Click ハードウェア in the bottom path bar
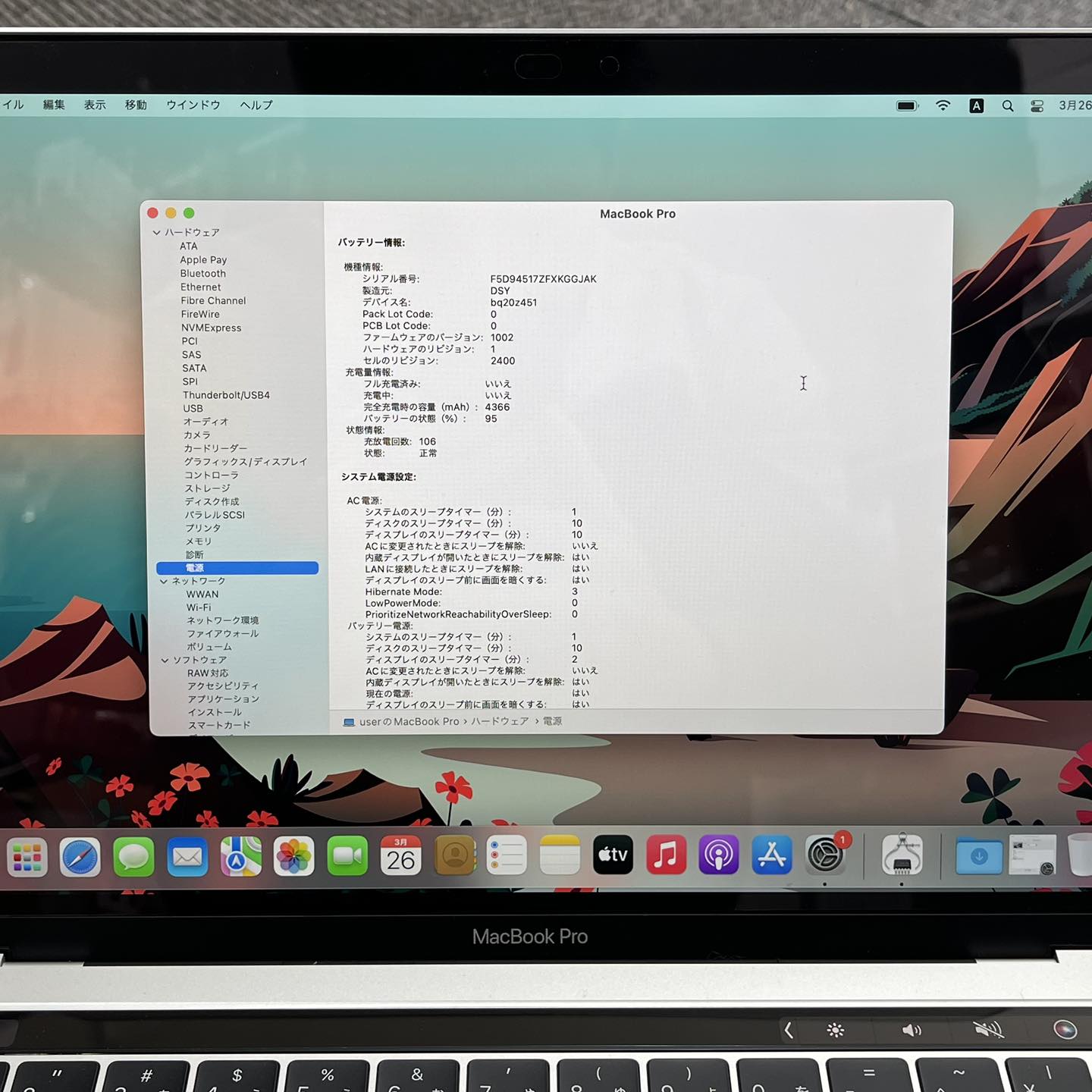Viewport: 1092px width, 1092px height. (x=500, y=721)
